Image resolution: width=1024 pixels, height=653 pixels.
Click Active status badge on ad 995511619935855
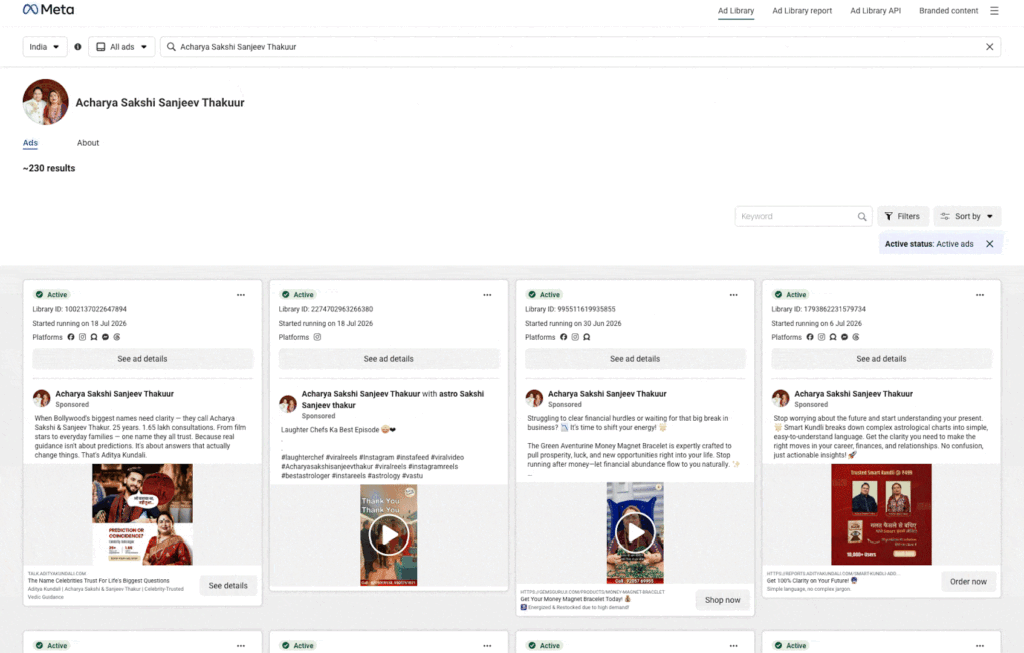point(543,295)
